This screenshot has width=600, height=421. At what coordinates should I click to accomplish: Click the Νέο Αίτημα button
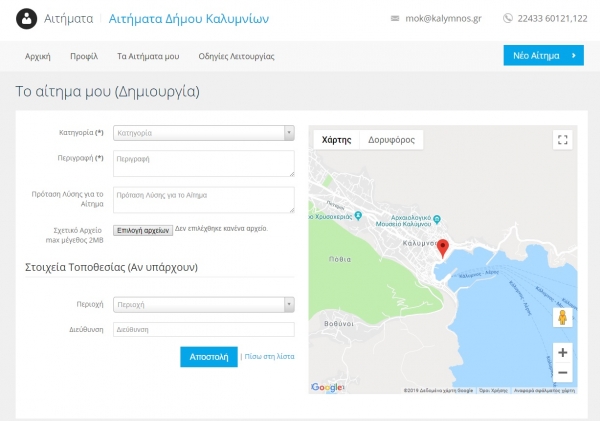[x=543, y=55]
